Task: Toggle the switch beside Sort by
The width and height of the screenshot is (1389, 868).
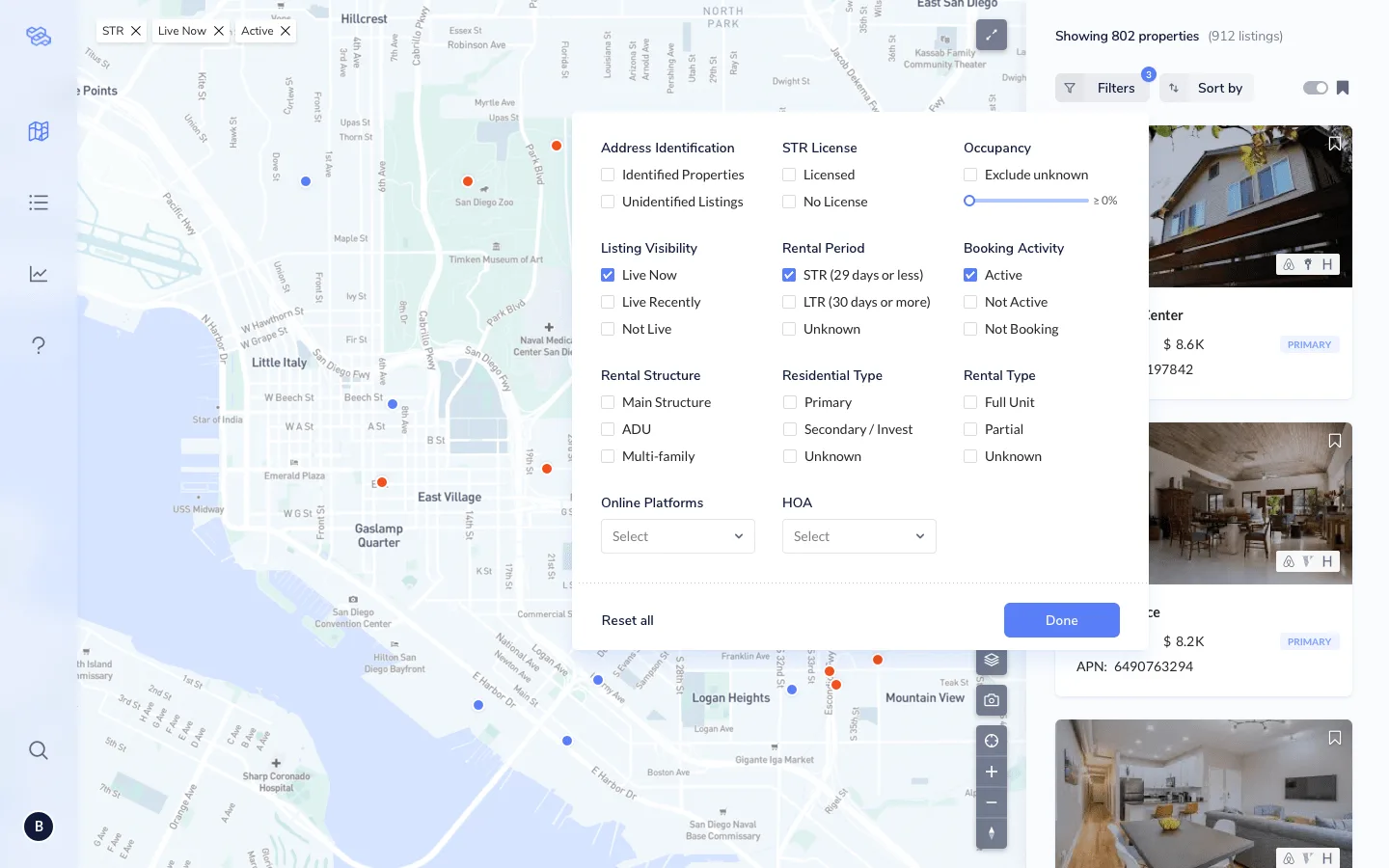Action: pyautogui.click(x=1315, y=88)
